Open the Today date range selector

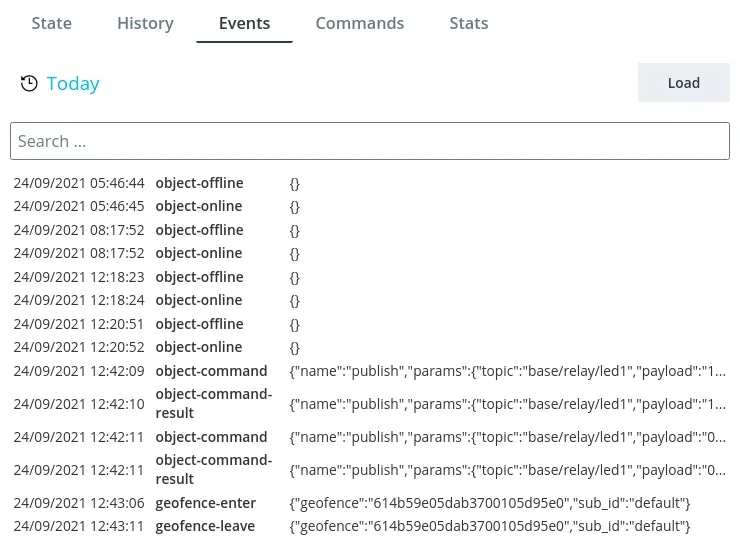[x=73, y=84]
